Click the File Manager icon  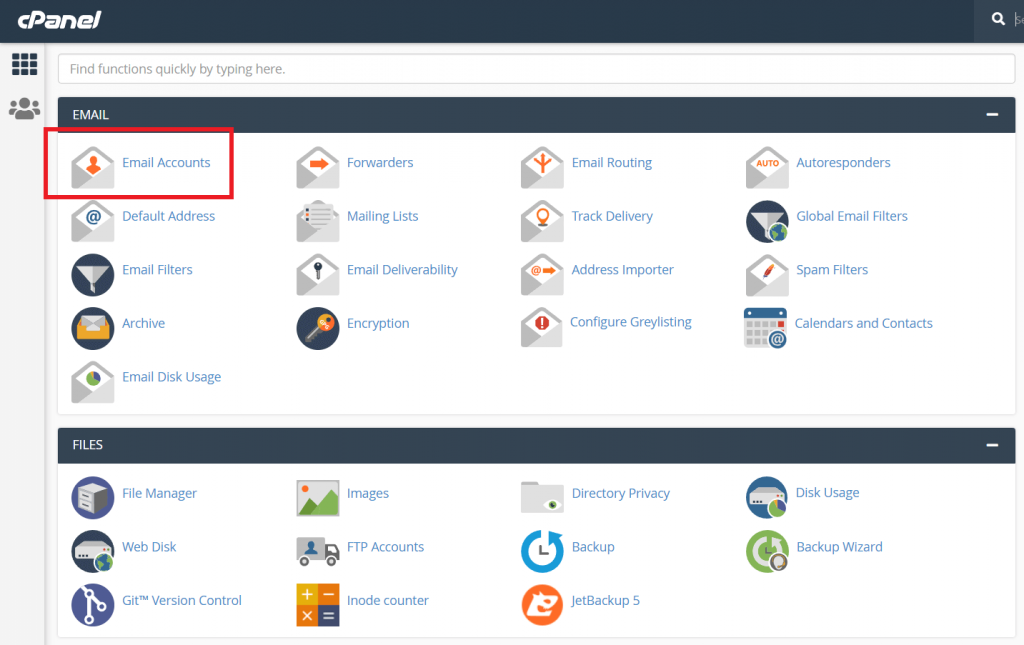(92, 497)
